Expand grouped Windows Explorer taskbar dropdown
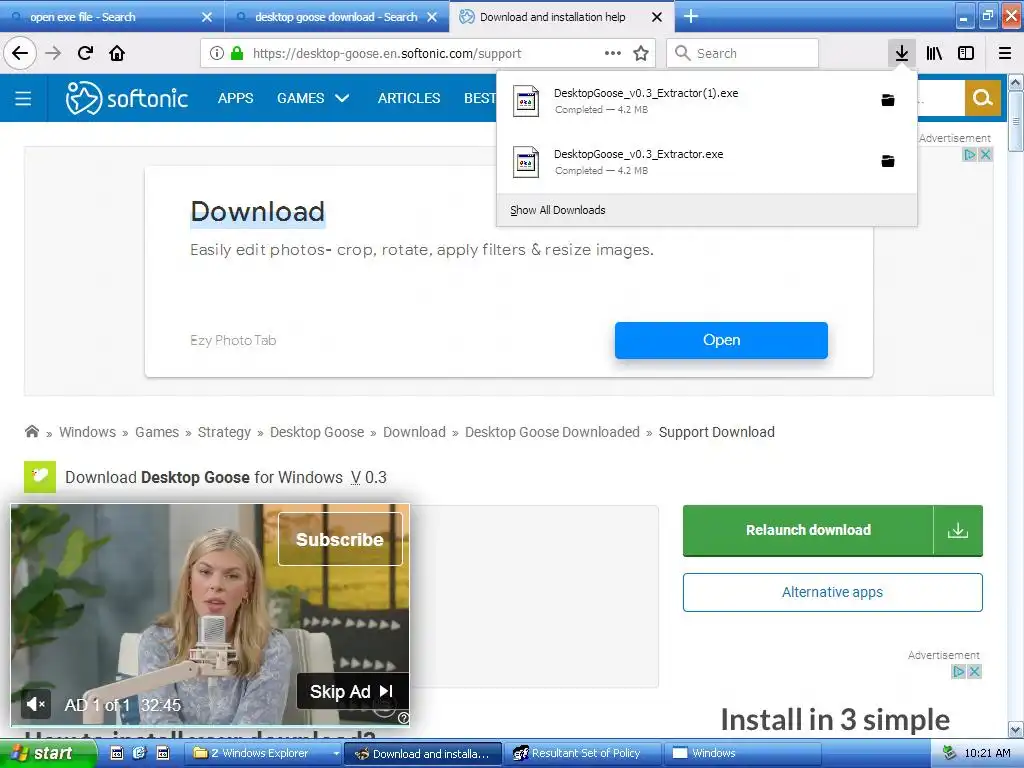Image resolution: width=1024 pixels, height=768 pixels. point(336,754)
